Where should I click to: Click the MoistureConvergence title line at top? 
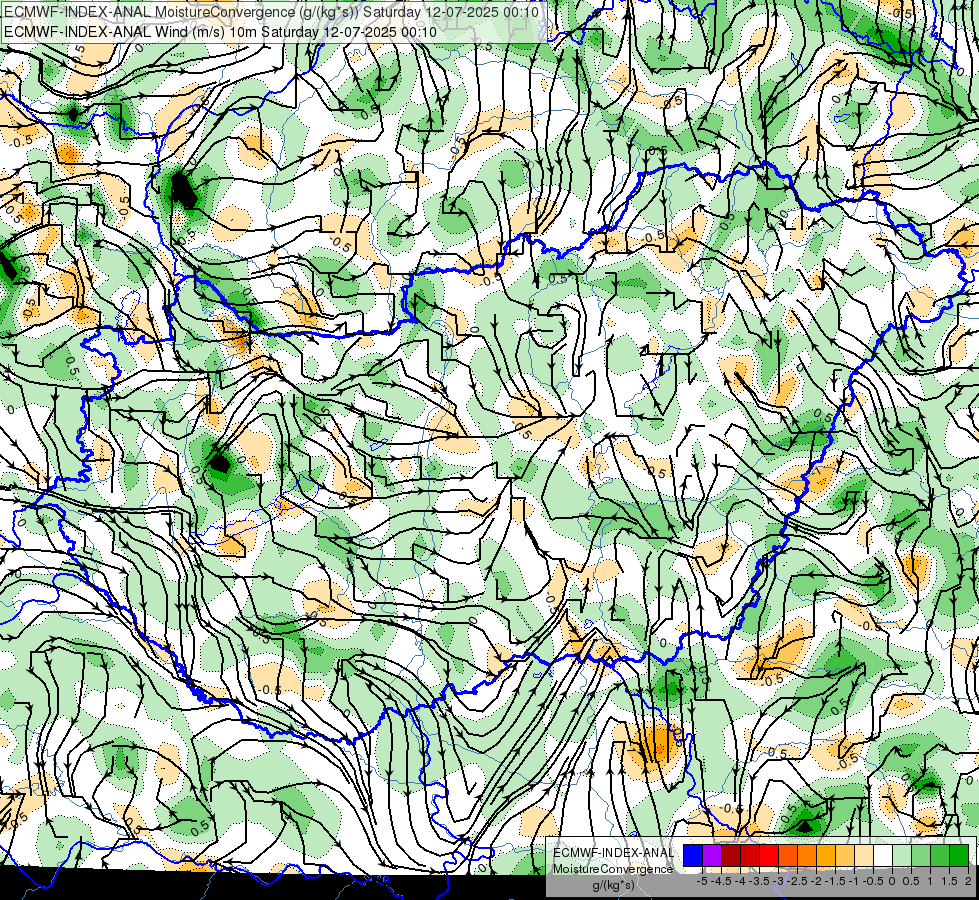pyautogui.click(x=272, y=12)
